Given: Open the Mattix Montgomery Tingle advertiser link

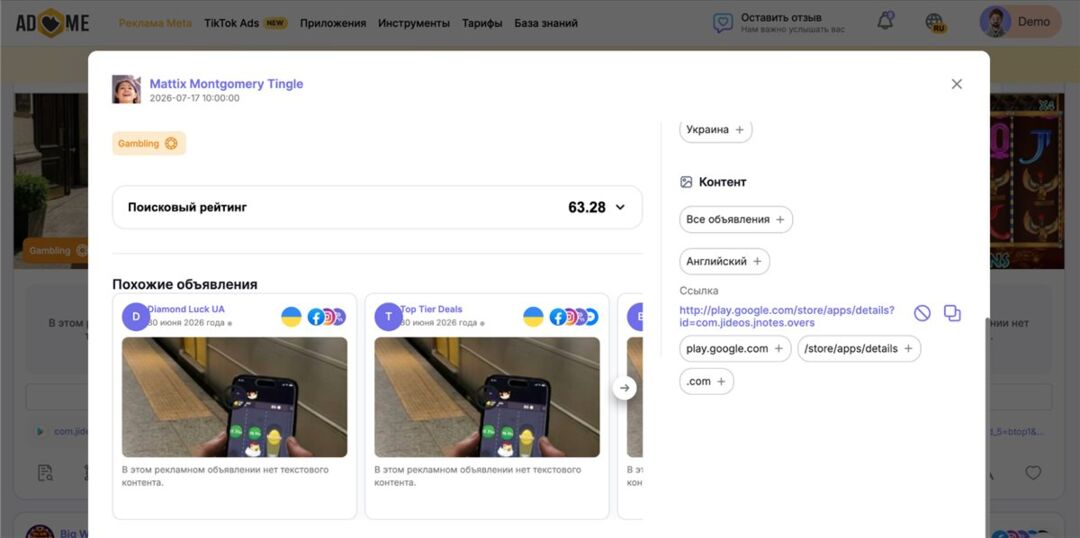Looking at the screenshot, I should click(226, 84).
